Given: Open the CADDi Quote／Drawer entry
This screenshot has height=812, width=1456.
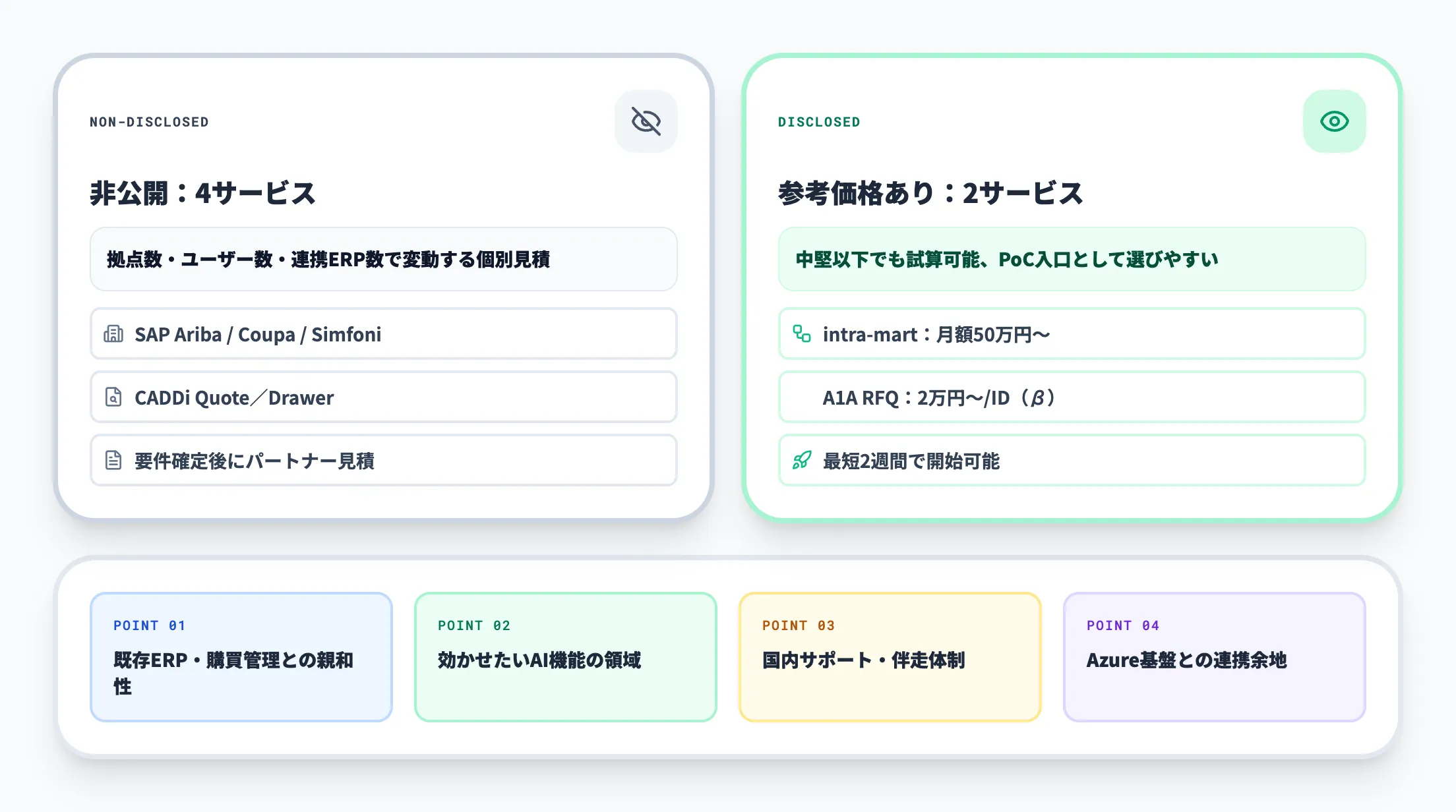Looking at the screenshot, I should tap(382, 397).
